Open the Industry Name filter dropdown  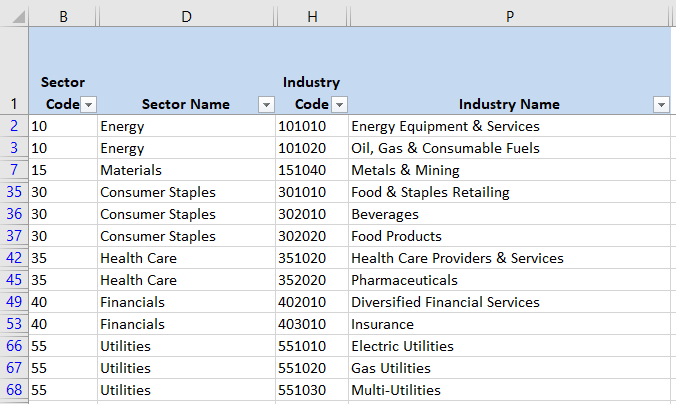[x=661, y=104]
